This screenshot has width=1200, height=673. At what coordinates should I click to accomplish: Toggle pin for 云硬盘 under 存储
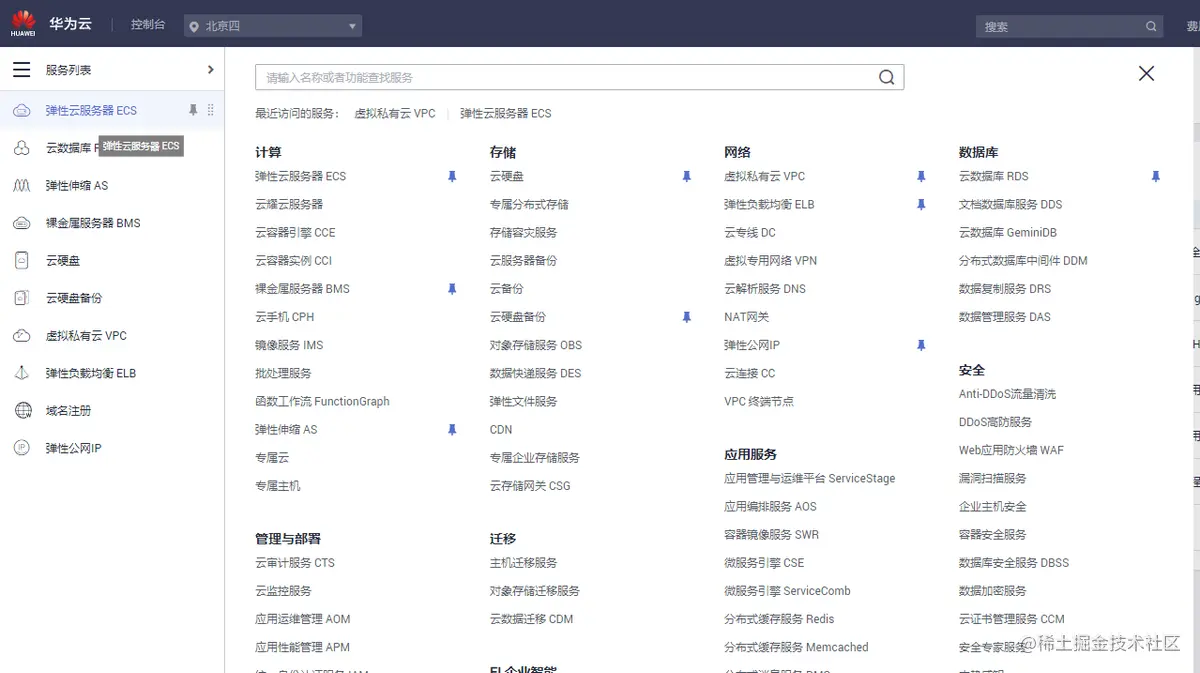[686, 176]
